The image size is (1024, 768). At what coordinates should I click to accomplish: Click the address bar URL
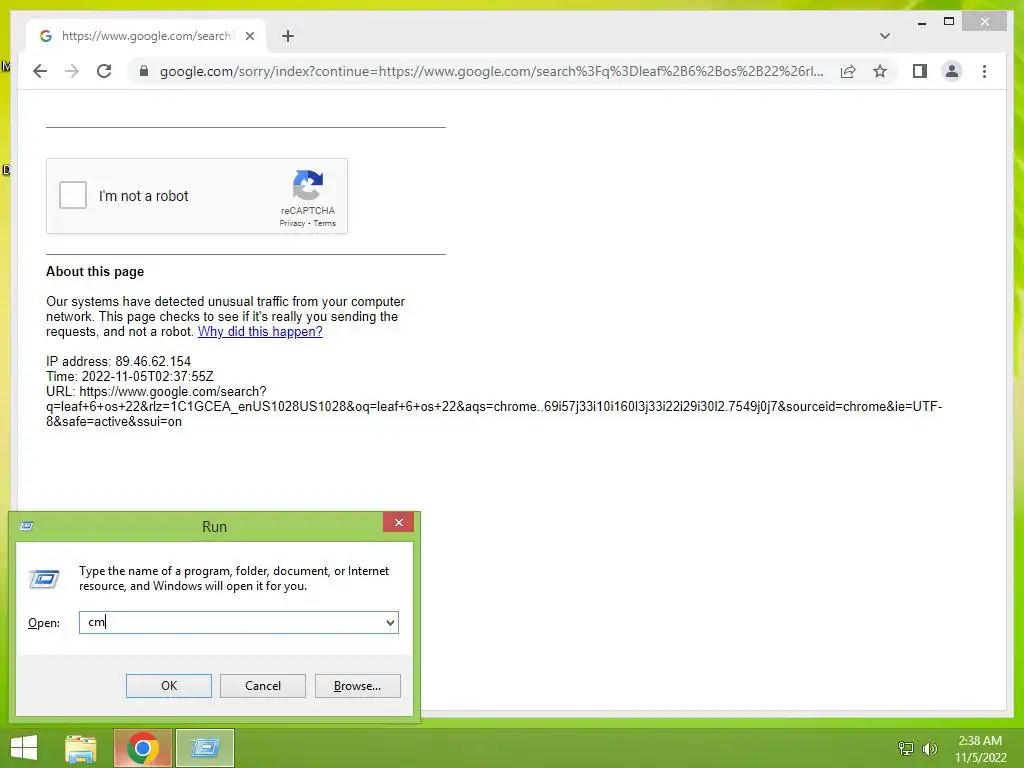(x=491, y=71)
